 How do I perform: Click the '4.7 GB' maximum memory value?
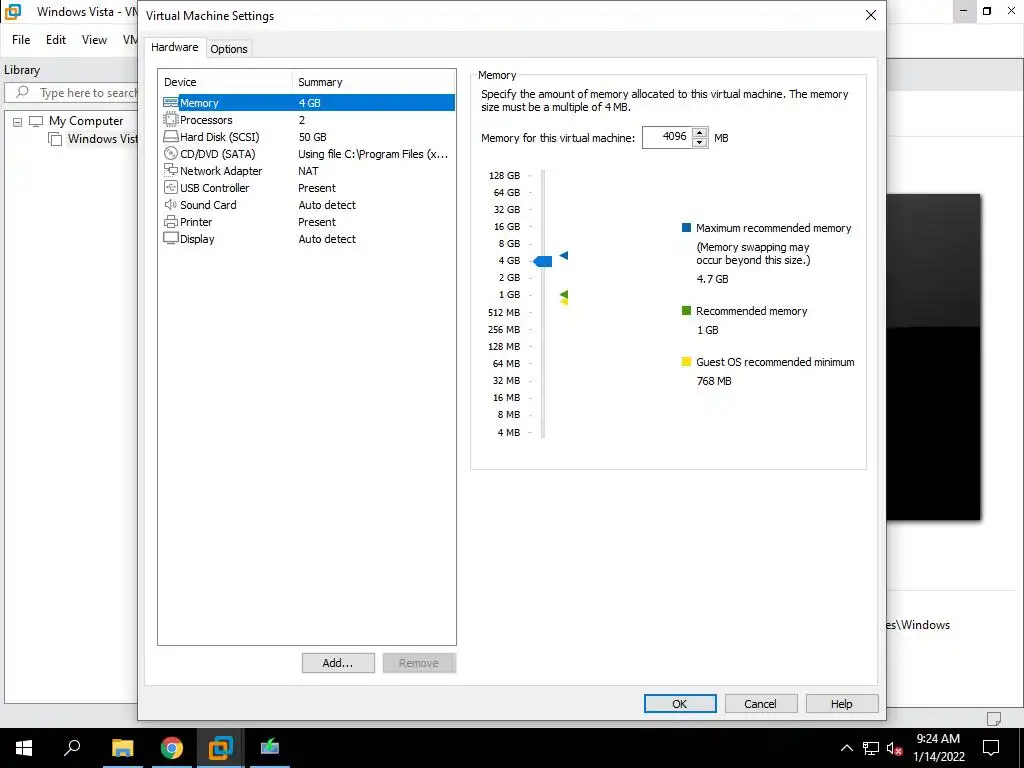(x=712, y=279)
